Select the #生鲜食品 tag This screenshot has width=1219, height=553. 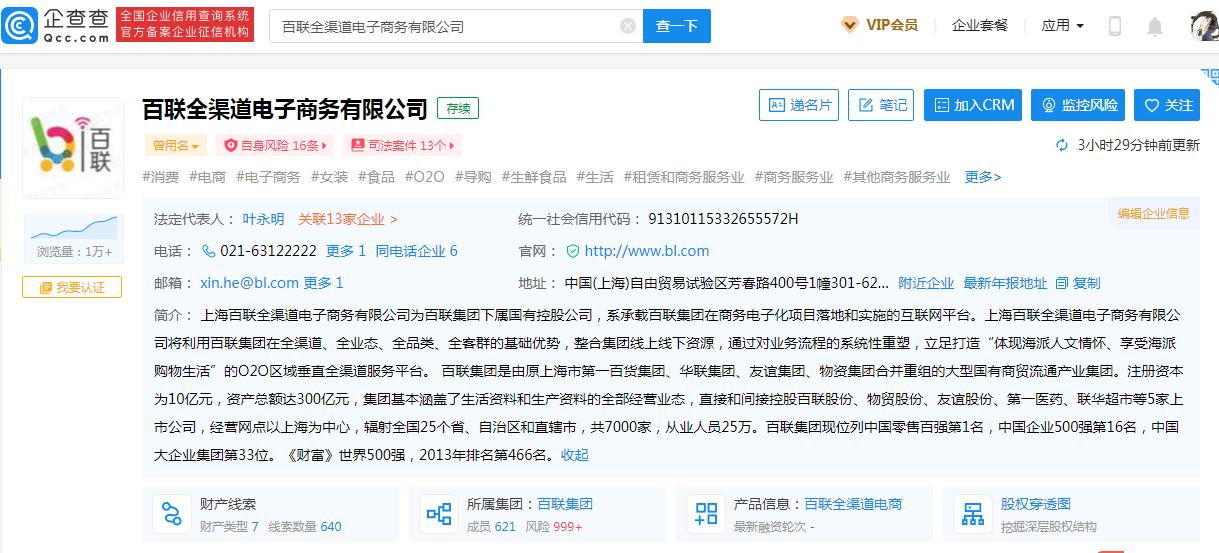tap(534, 177)
